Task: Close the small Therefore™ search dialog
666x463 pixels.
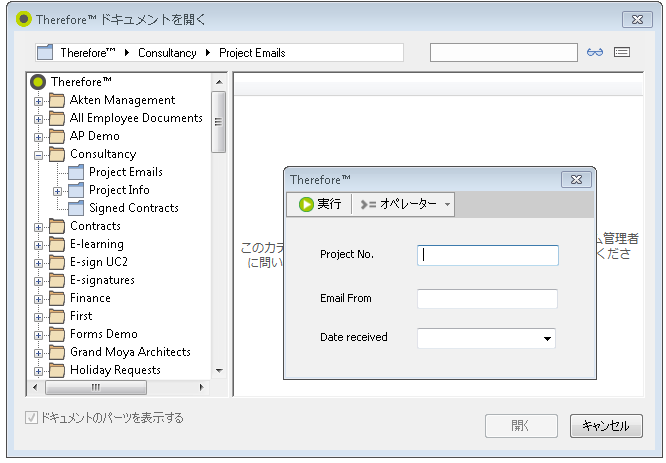Action: [576, 180]
